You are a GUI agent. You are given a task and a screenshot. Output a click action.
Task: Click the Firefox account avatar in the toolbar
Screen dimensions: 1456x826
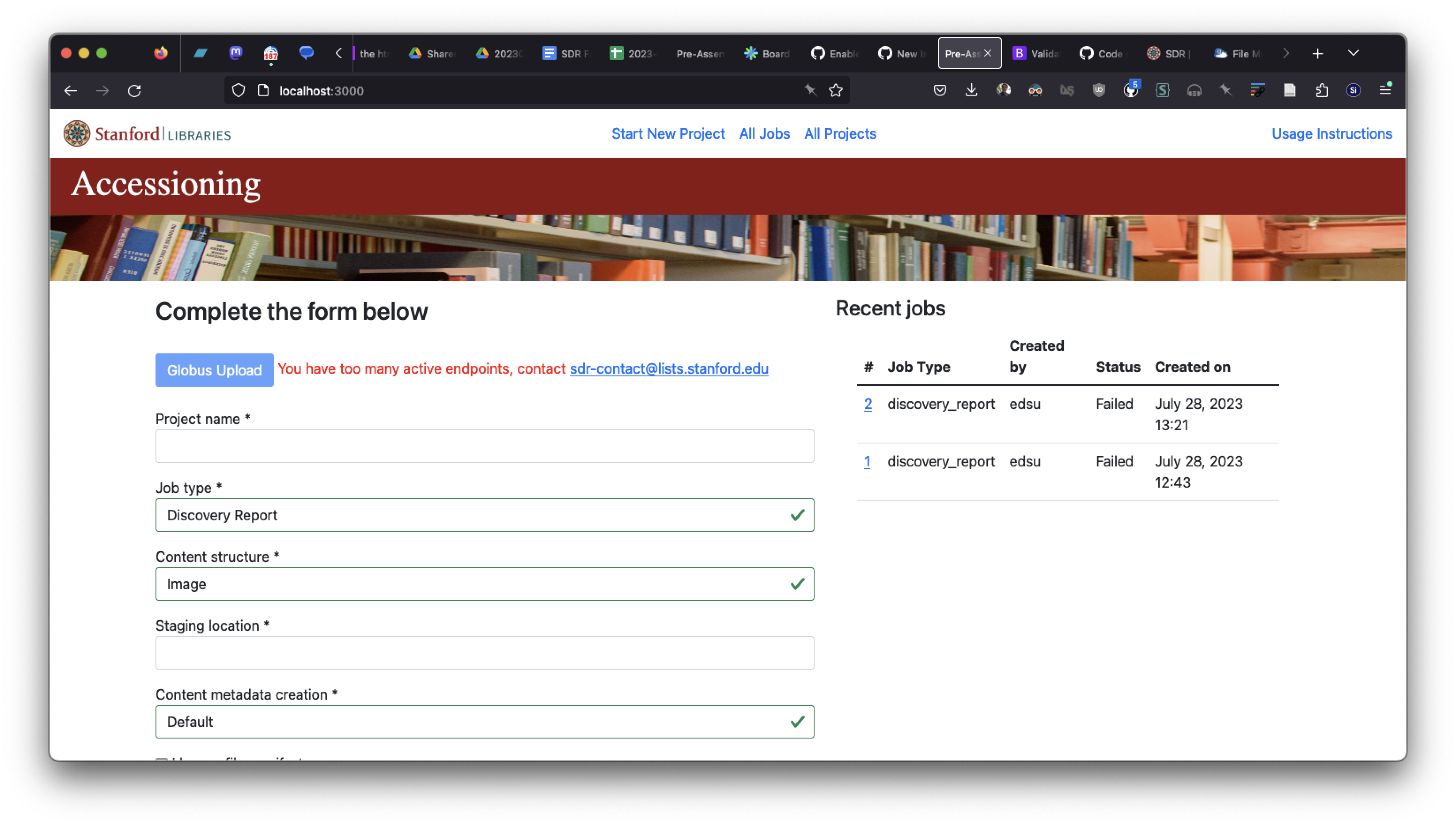[x=1003, y=90]
